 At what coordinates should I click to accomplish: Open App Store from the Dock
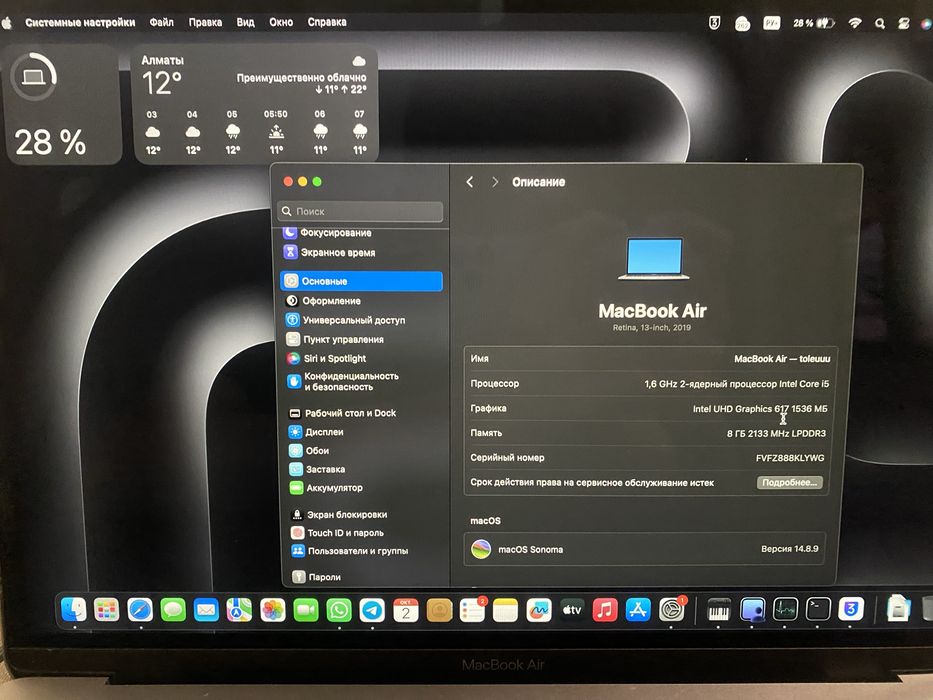[x=638, y=610]
